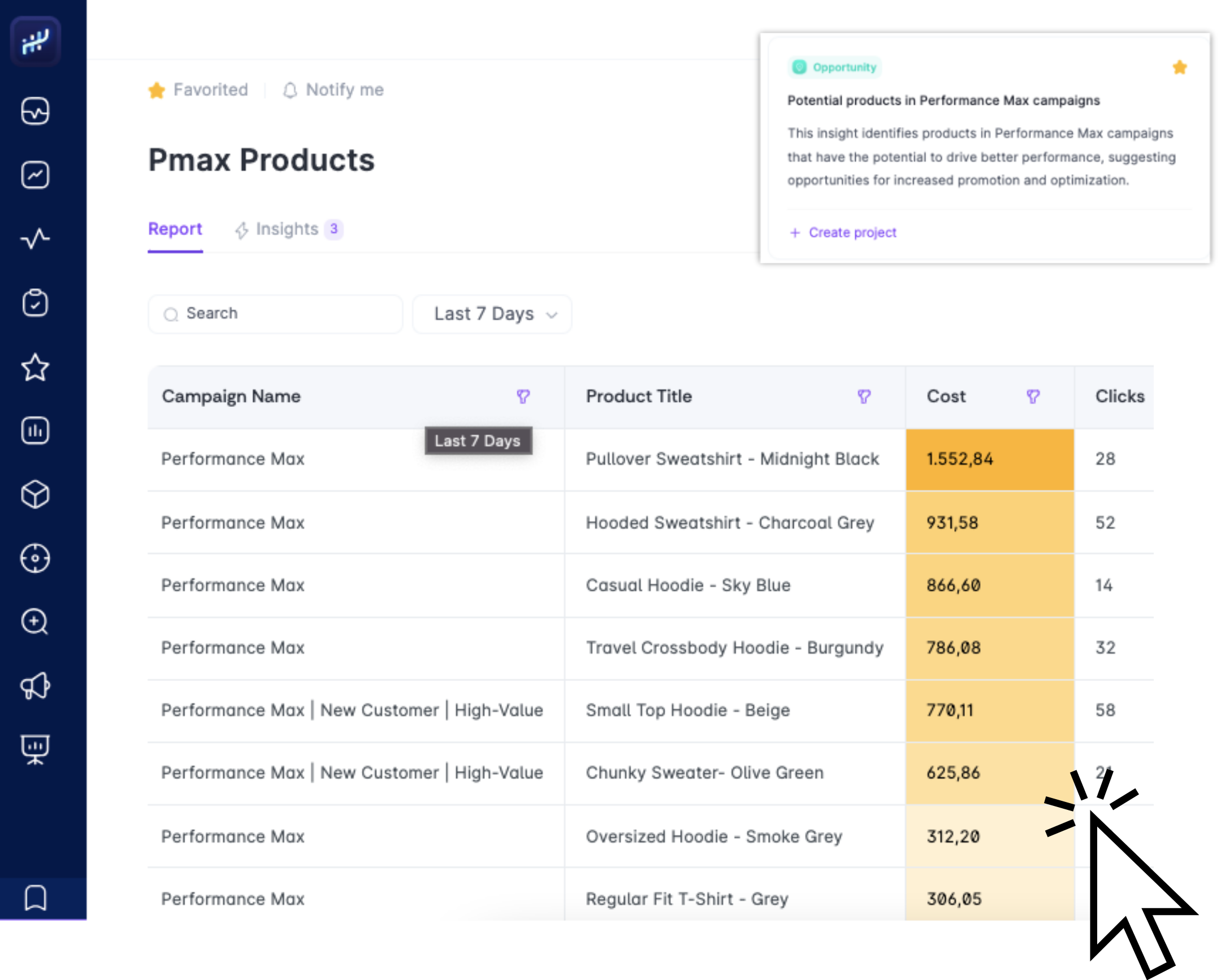Open the magnifier zoom sidebar icon
Image resolution: width=1221 pixels, height=980 pixels.
(35, 622)
